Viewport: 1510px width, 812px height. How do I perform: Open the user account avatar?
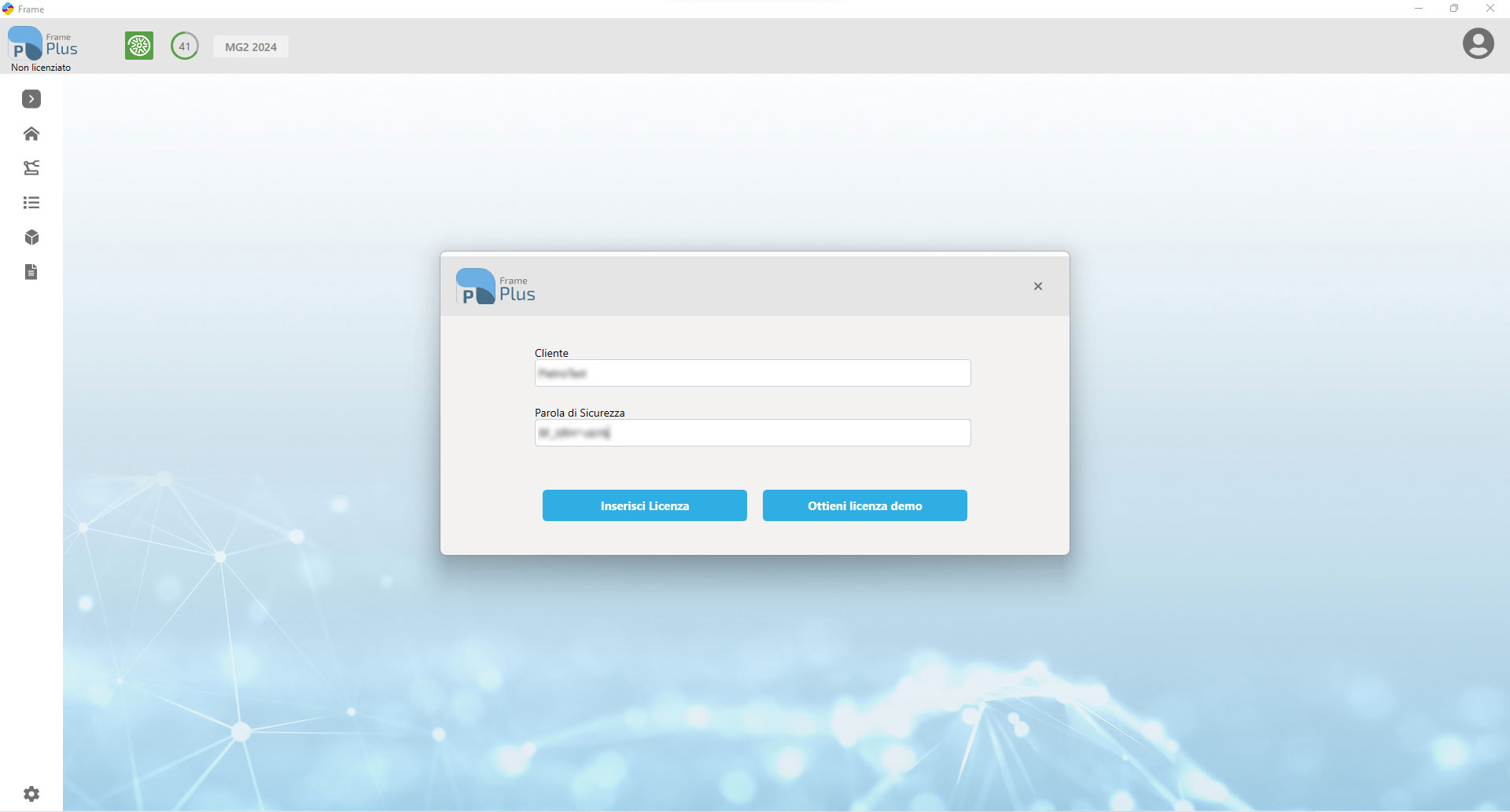pos(1479,43)
